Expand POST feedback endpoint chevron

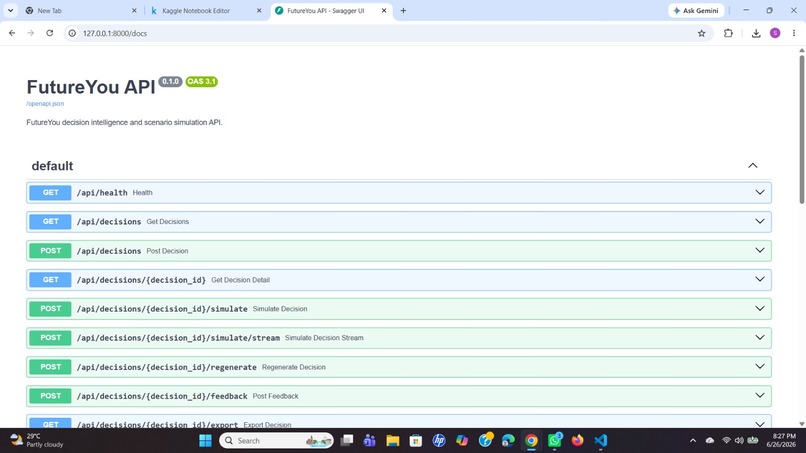pos(760,395)
